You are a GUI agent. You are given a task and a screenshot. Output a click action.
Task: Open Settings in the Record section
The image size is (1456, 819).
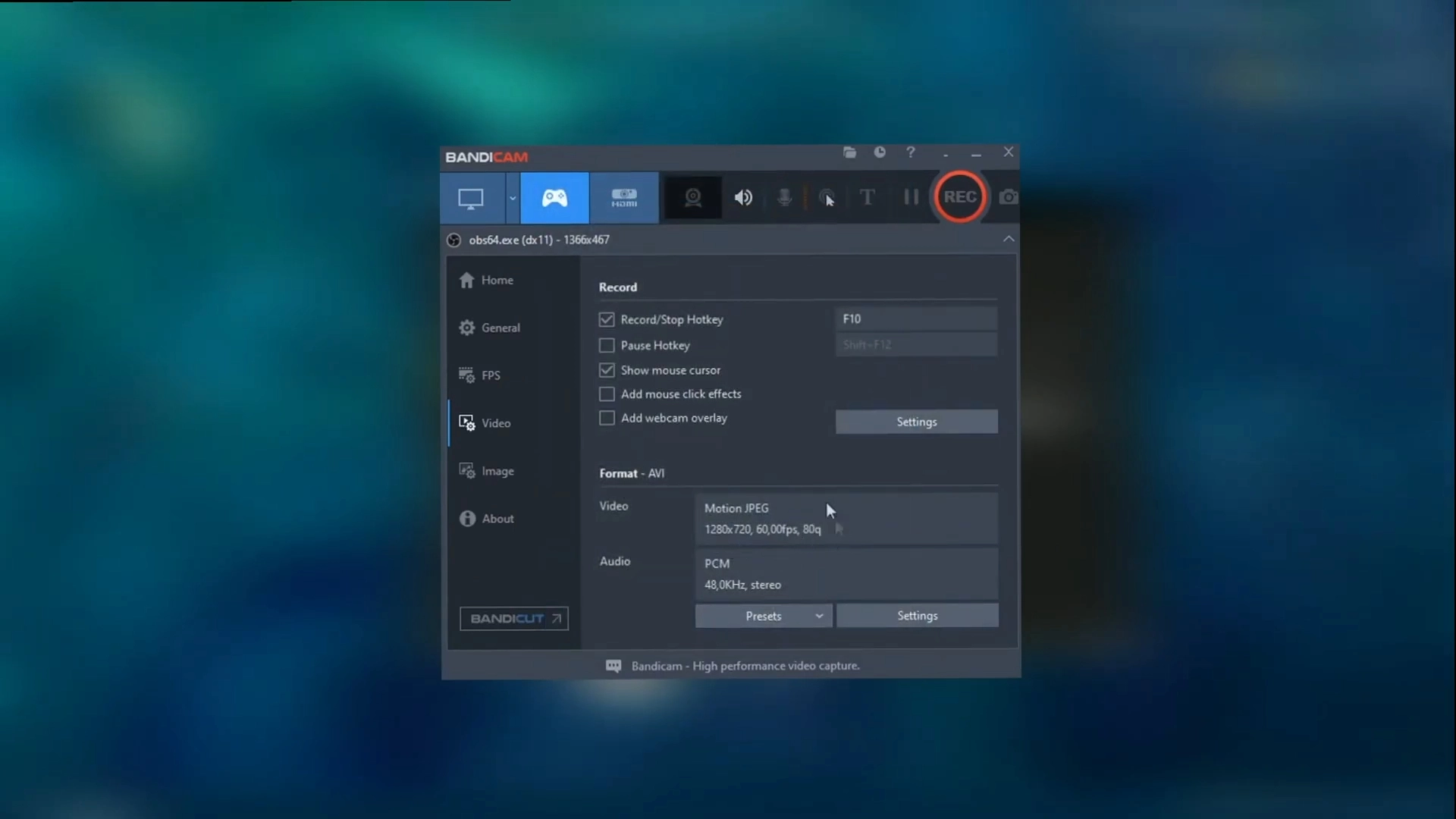tap(917, 422)
